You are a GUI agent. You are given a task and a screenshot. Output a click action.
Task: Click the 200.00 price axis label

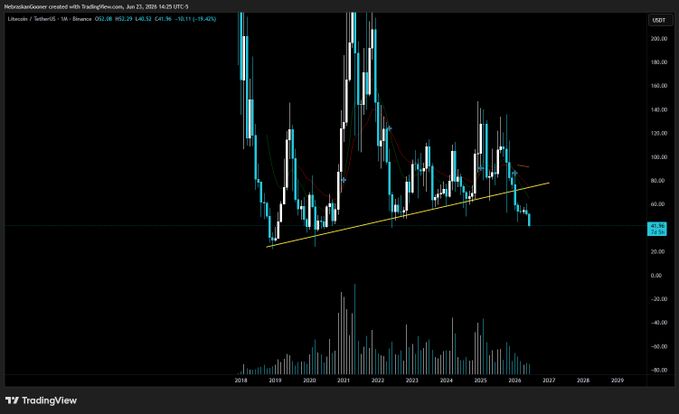point(659,39)
